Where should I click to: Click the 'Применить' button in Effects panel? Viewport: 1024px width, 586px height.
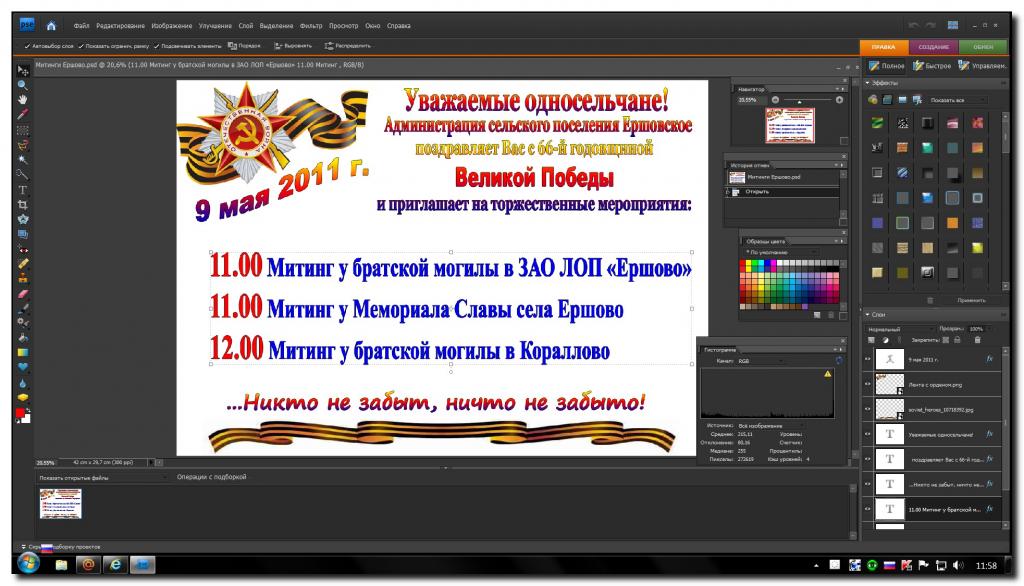click(971, 300)
